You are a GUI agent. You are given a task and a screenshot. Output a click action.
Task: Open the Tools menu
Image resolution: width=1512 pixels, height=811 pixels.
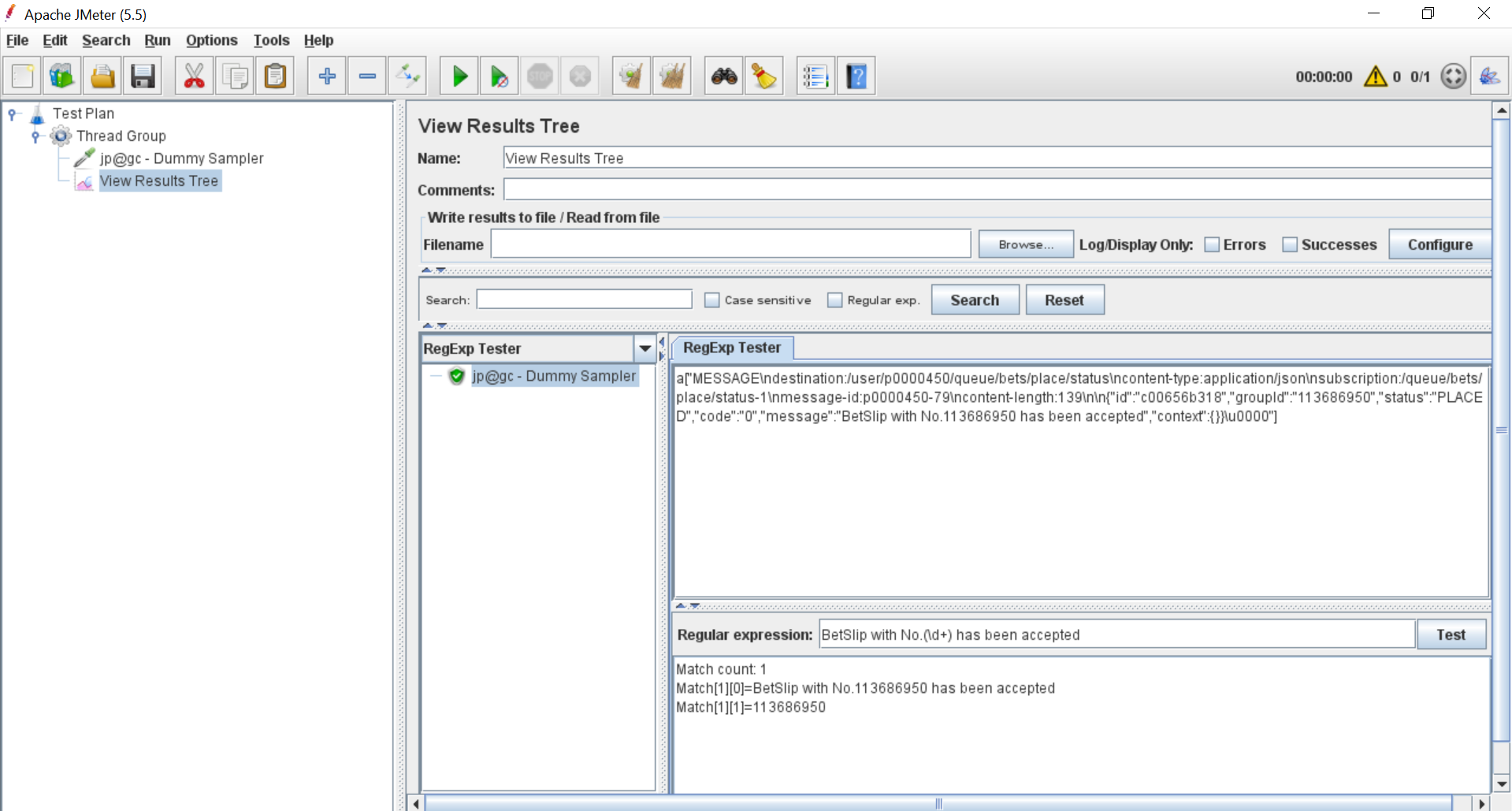click(x=271, y=40)
